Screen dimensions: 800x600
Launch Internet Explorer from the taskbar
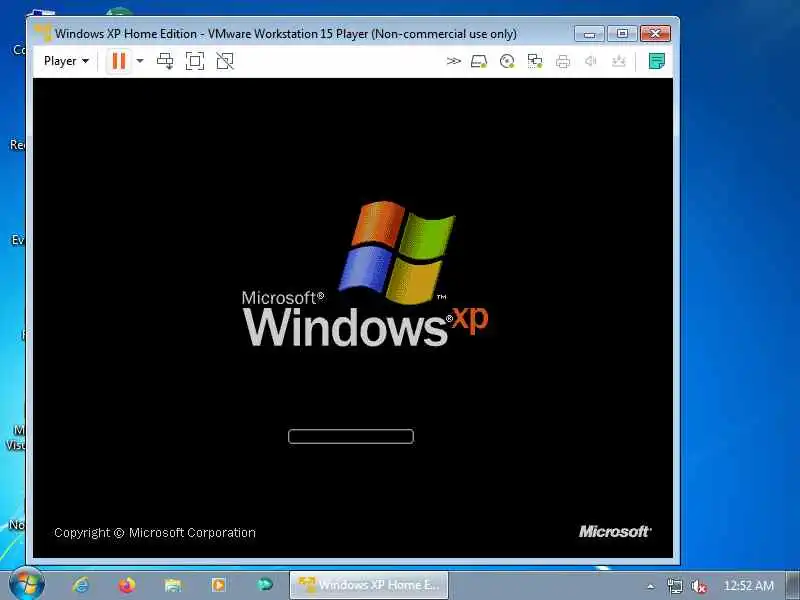[80, 585]
